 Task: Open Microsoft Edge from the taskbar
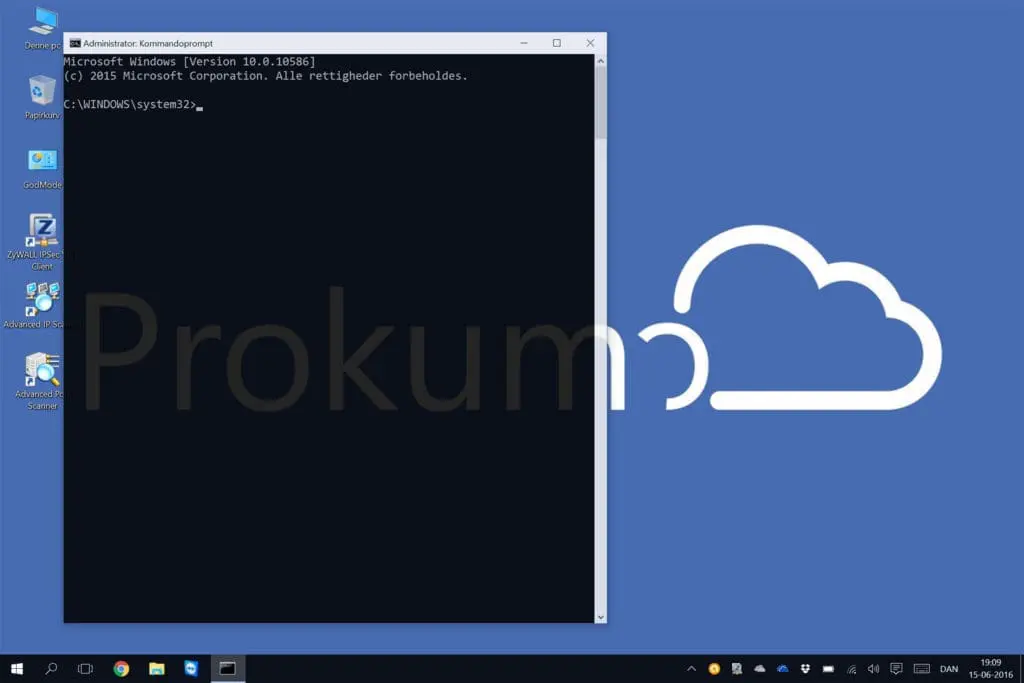[x=191, y=668]
